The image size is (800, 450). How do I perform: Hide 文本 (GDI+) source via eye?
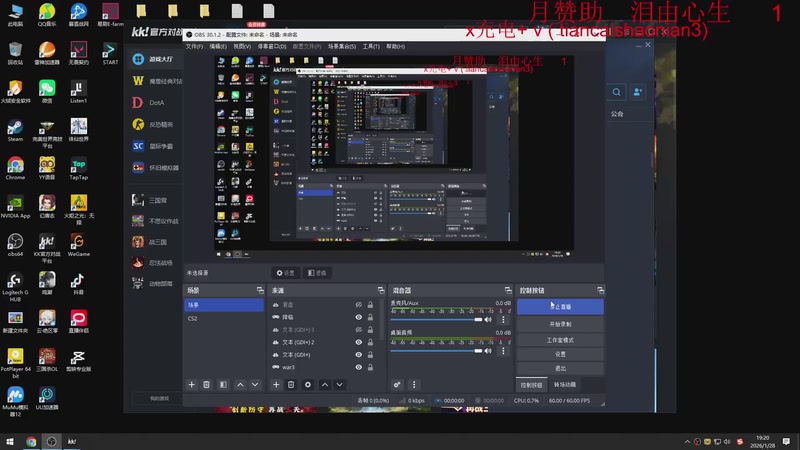pos(359,355)
